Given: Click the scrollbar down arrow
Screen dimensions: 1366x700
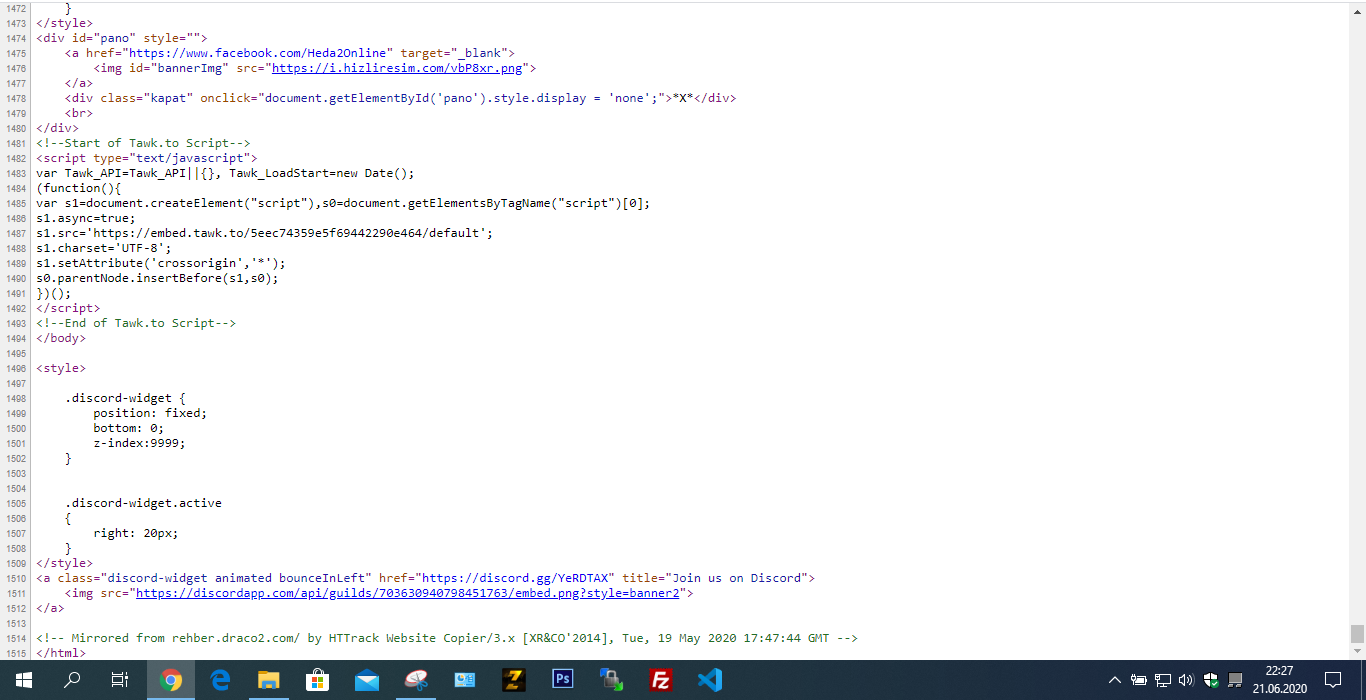Looking at the screenshot, I should (1357, 652).
